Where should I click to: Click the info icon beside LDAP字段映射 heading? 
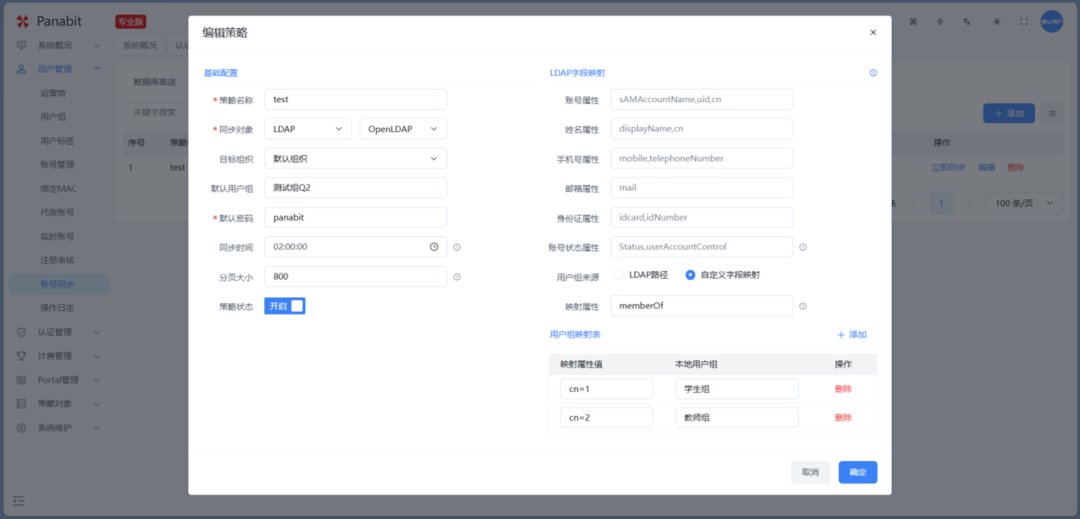point(873,72)
